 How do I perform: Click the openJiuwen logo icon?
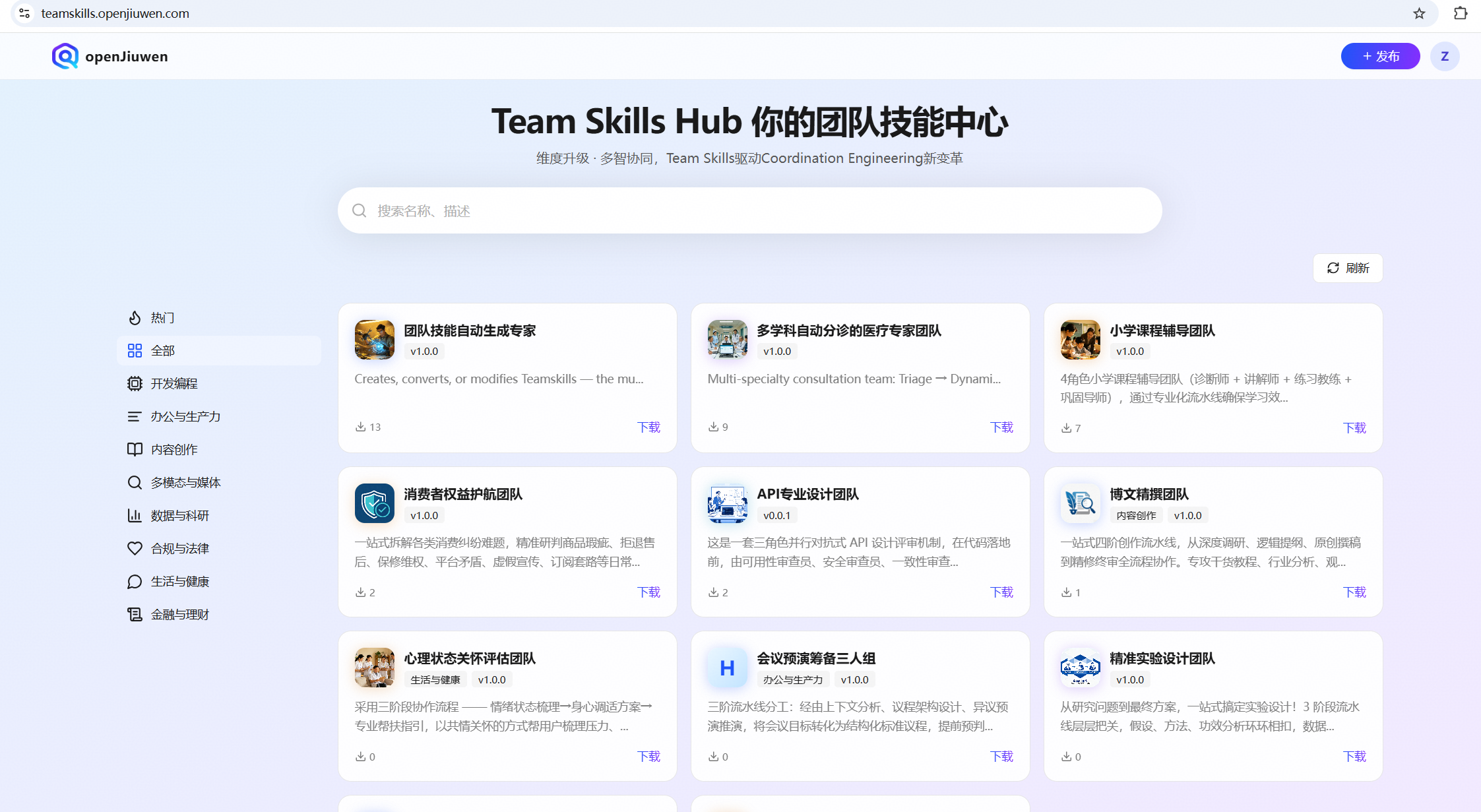coord(64,56)
